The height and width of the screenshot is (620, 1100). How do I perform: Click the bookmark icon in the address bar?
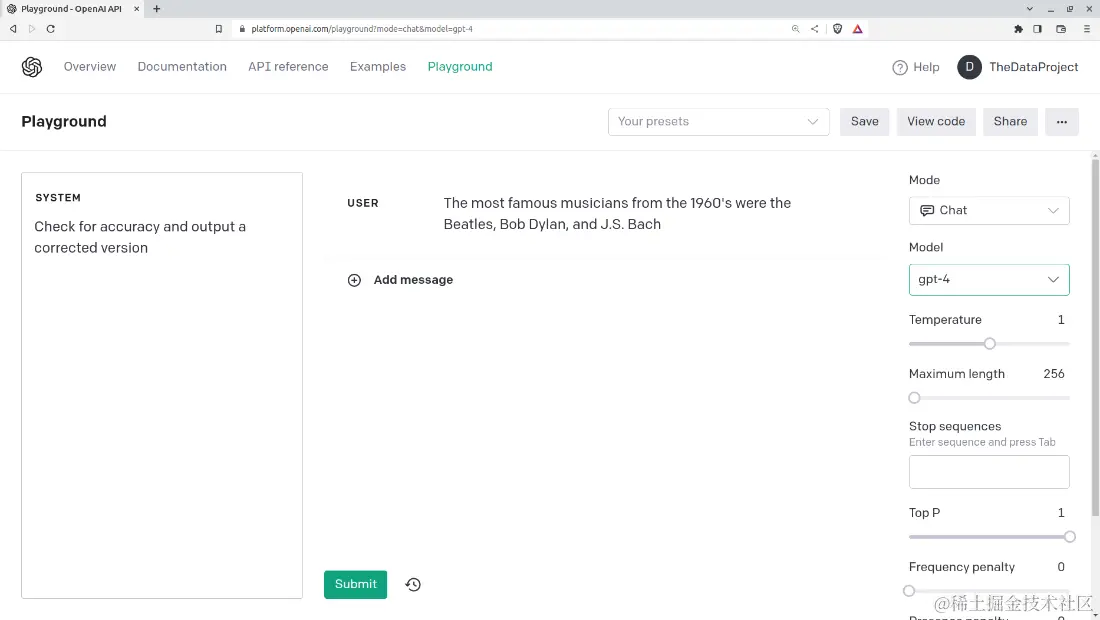pyautogui.click(x=218, y=29)
